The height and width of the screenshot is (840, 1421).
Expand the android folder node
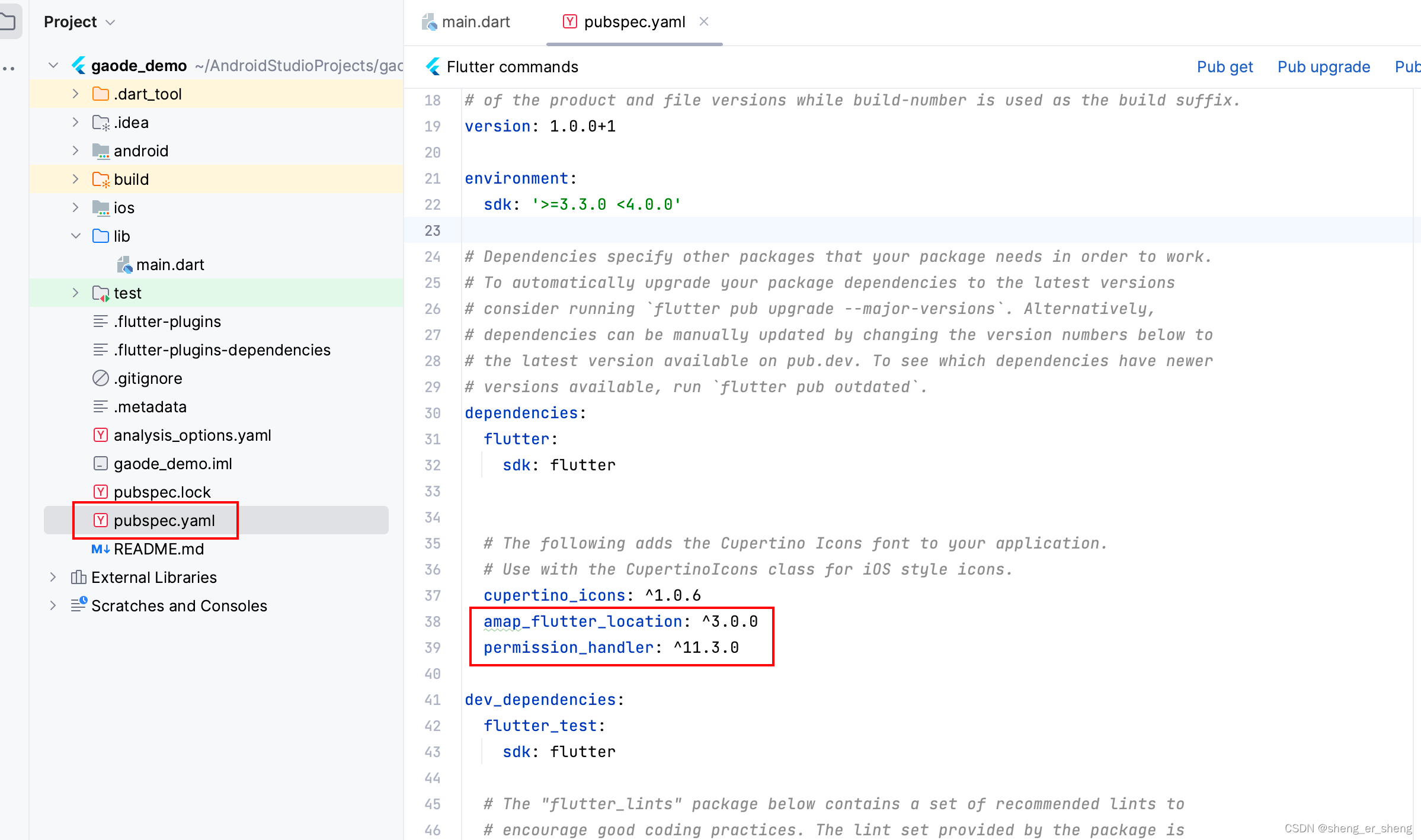tap(75, 150)
